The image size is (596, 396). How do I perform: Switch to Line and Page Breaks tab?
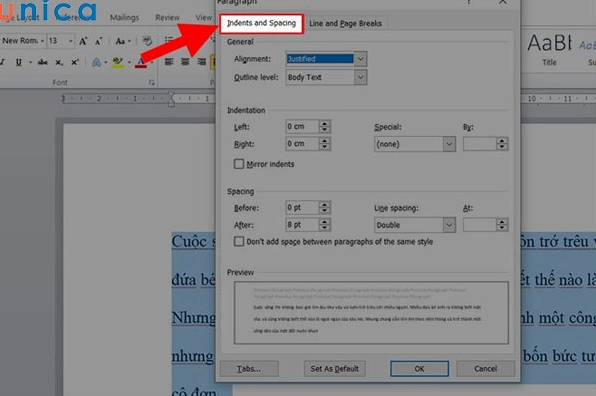(x=345, y=24)
